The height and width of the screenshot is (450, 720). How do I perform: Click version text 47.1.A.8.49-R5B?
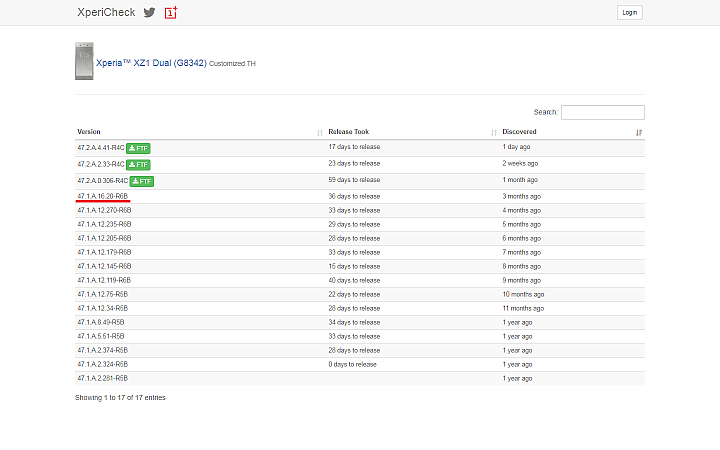101,322
